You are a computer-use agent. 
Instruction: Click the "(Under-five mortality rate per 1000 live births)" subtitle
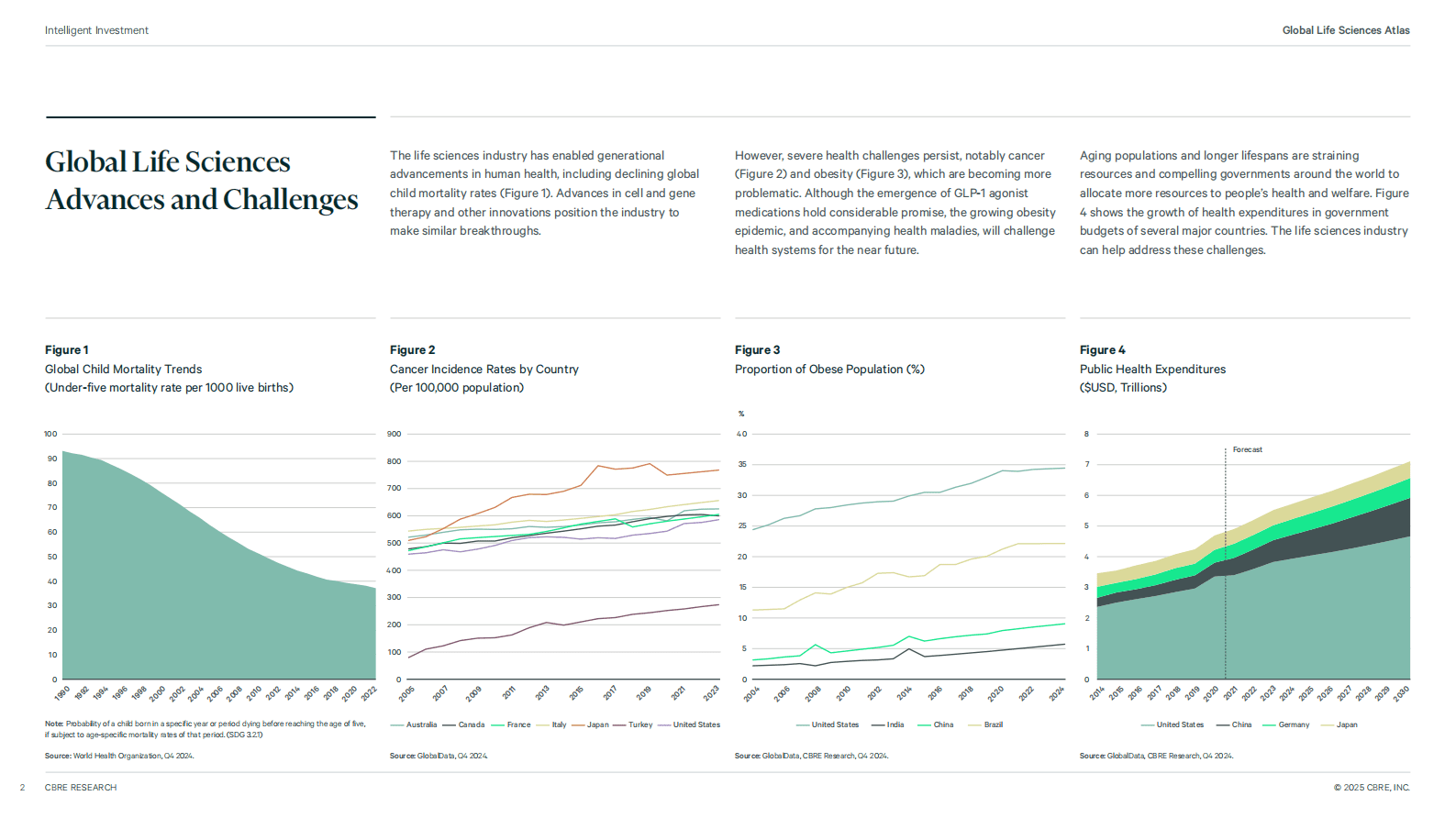tap(170, 388)
